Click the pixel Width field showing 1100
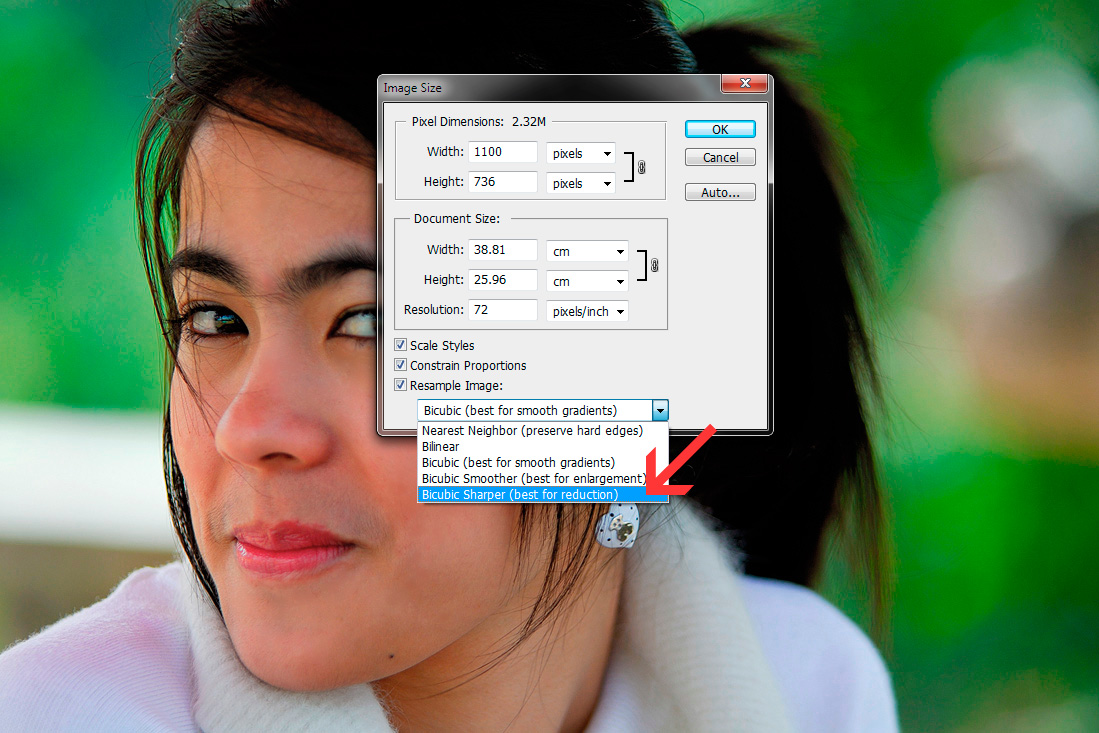1099x733 pixels. click(504, 153)
